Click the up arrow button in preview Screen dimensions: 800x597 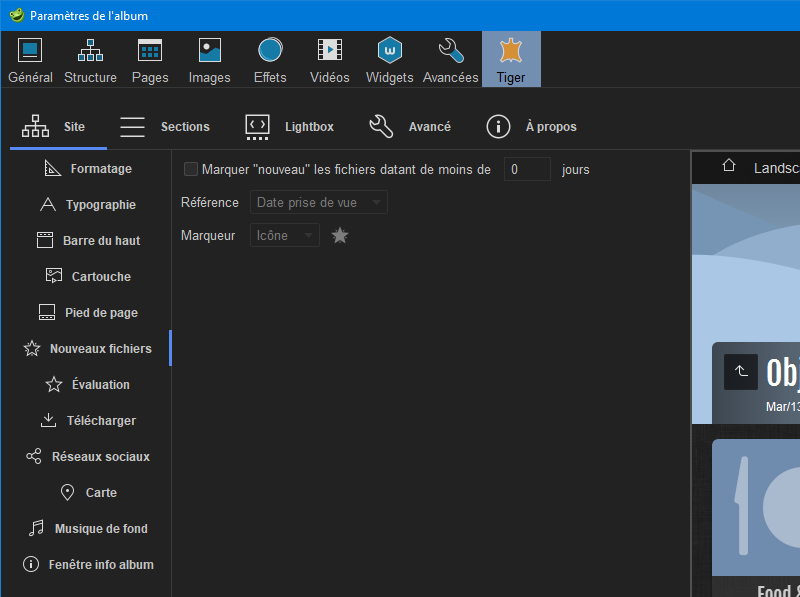click(x=740, y=372)
